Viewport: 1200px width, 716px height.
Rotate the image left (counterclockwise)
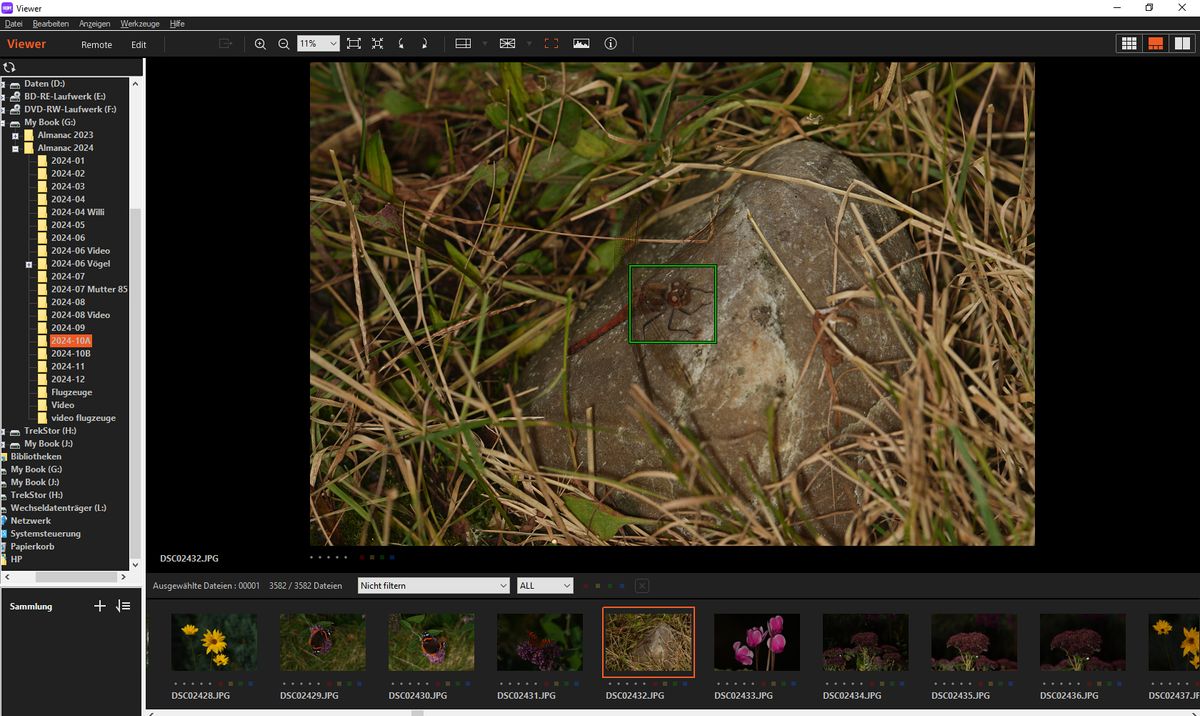pyautogui.click(x=401, y=44)
